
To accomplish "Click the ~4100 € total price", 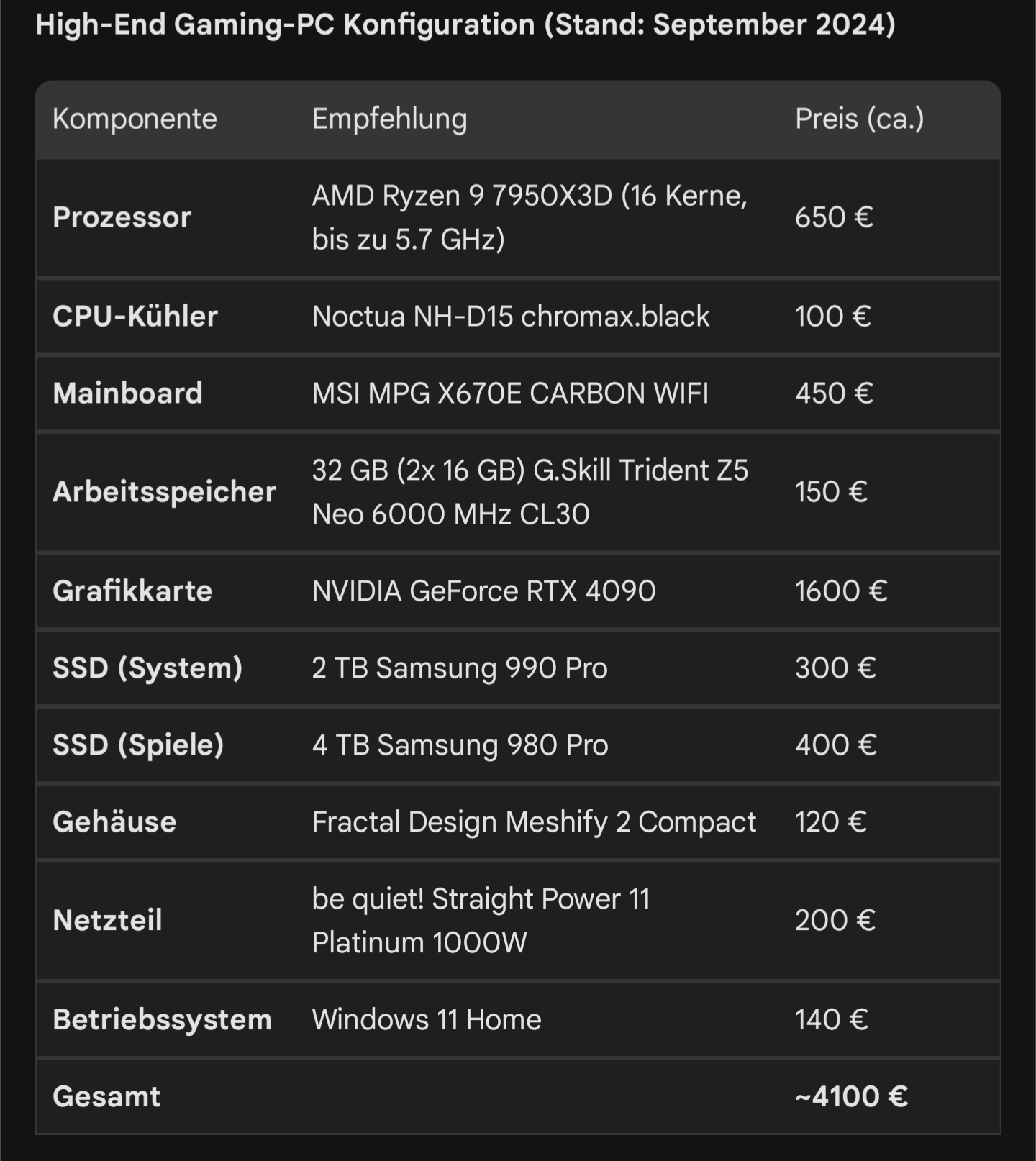I will click(850, 1097).
